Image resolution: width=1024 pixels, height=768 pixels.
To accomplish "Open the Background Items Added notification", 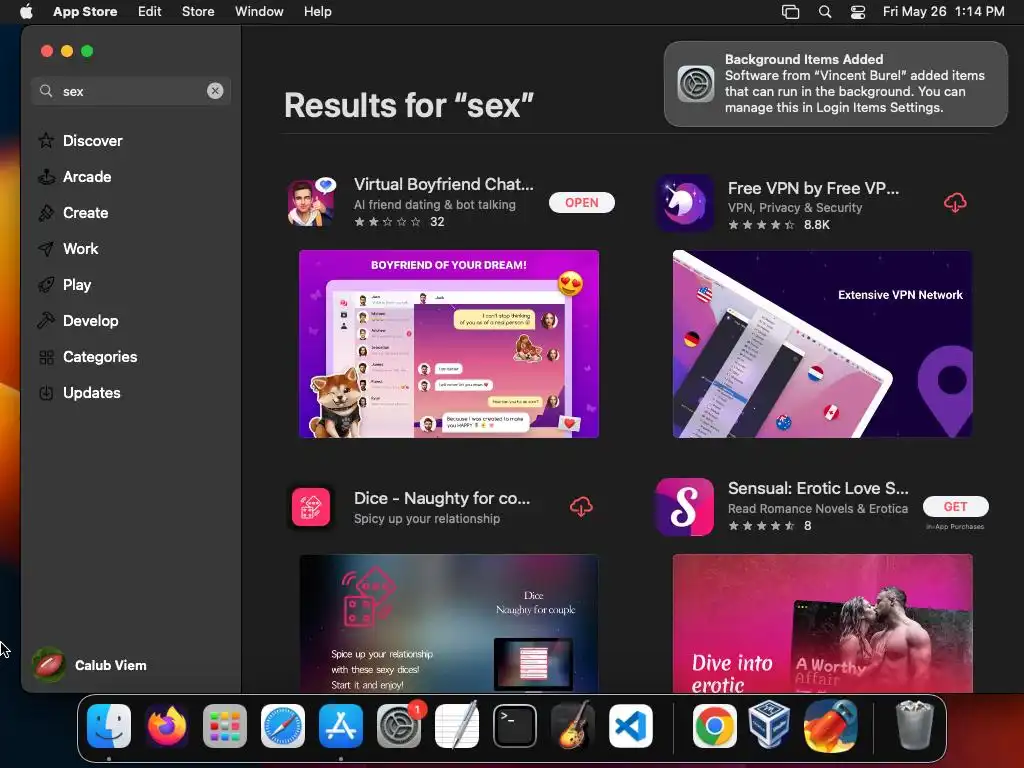I will 836,84.
